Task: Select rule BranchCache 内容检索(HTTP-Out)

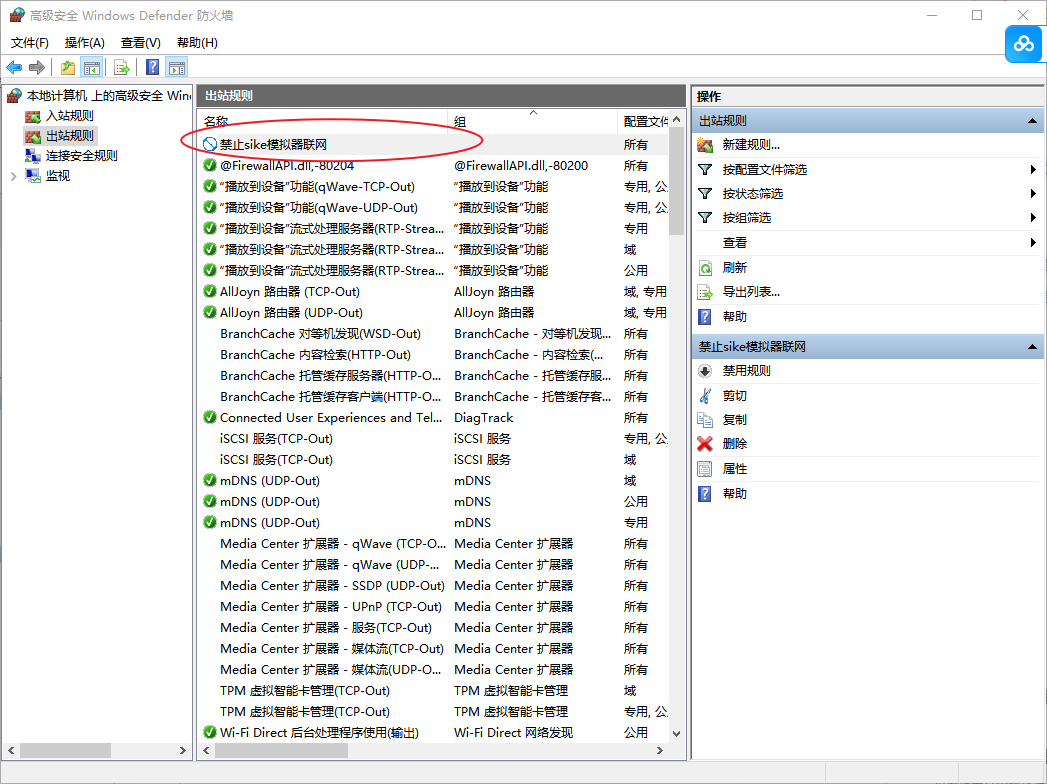Action: pyautogui.click(x=434, y=355)
